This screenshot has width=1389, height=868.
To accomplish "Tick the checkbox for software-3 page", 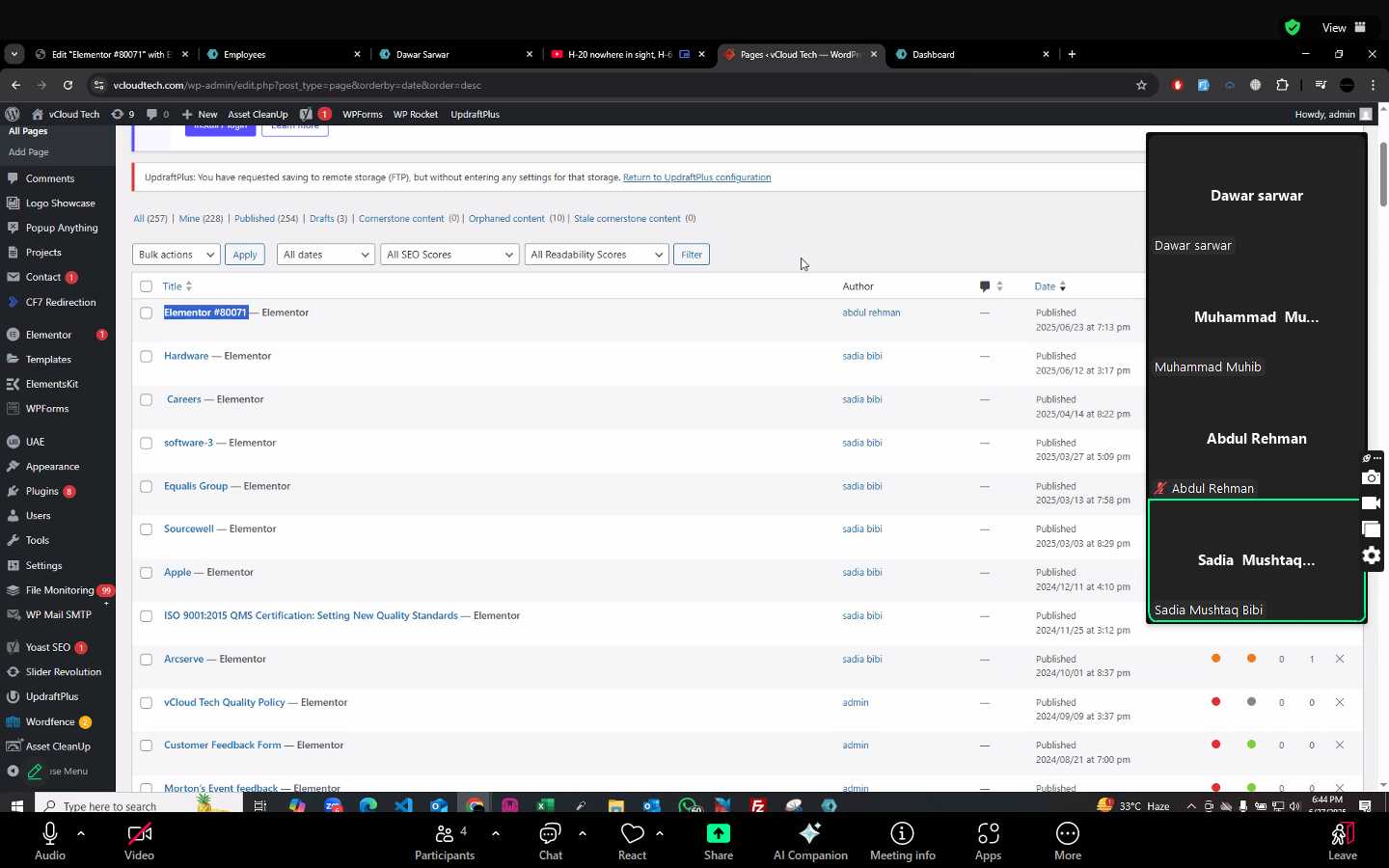I will tap(146, 443).
